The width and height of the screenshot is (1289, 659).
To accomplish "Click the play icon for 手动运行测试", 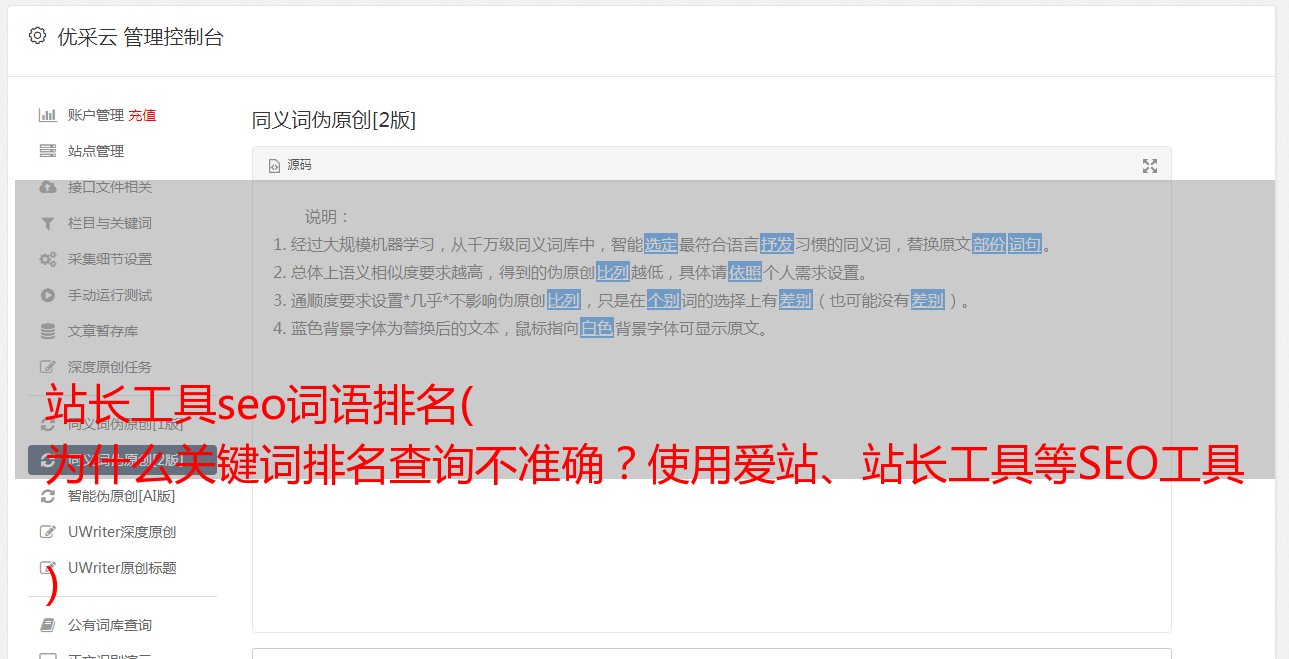I will (47, 295).
